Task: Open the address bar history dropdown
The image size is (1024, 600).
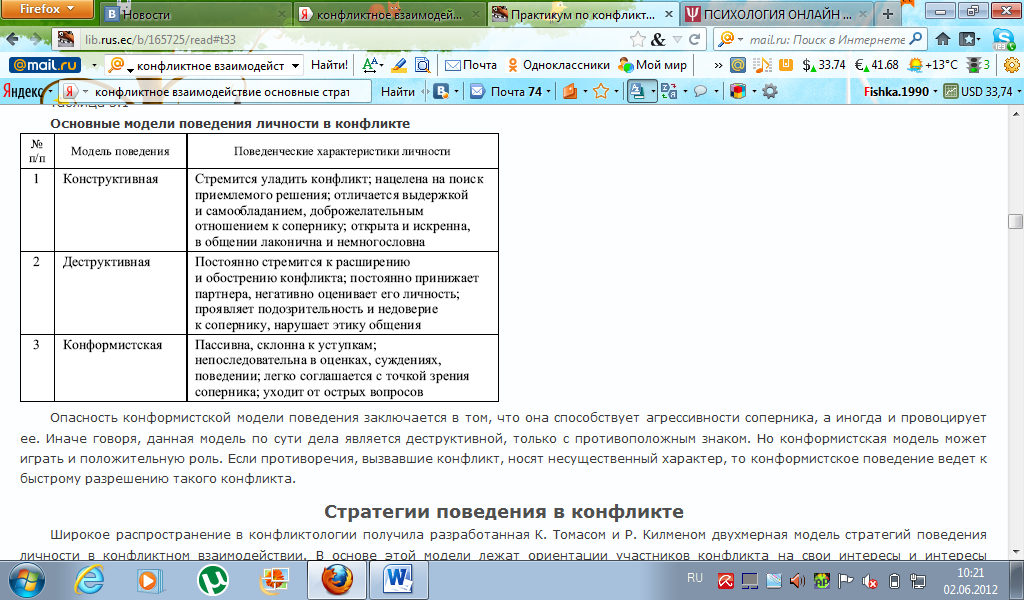Action: pos(677,40)
